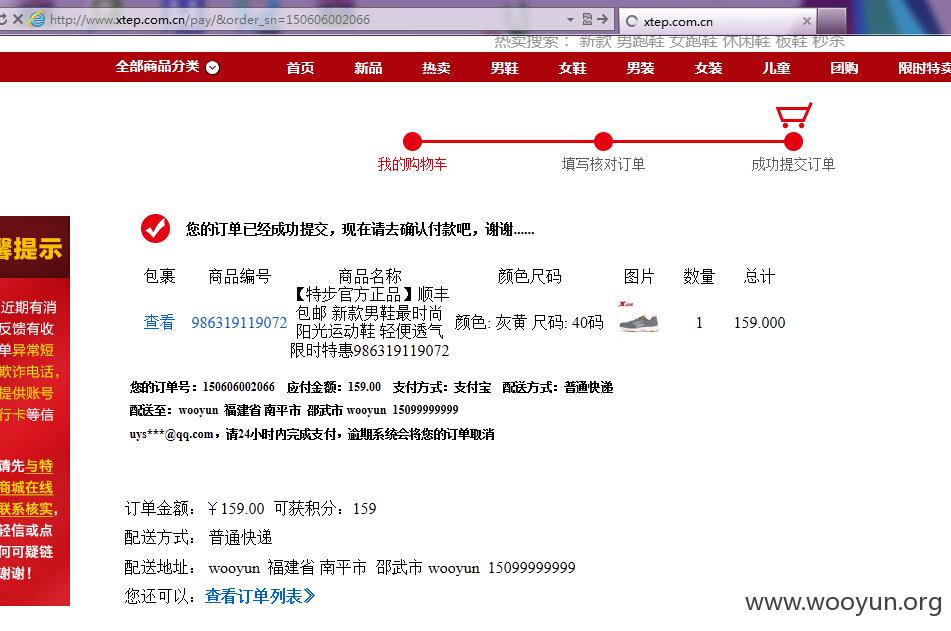
Task: Click the 联系核实 link in side notice
Action: pos(26,508)
